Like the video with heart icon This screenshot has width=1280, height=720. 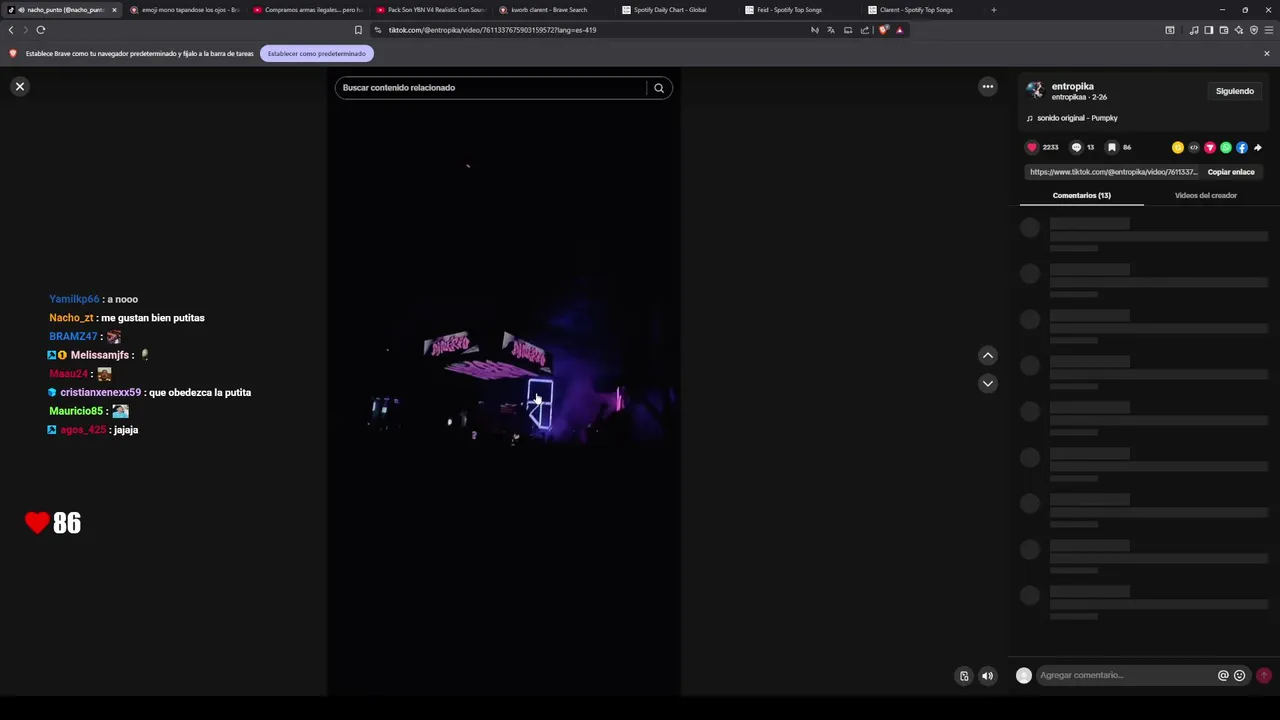(1032, 147)
